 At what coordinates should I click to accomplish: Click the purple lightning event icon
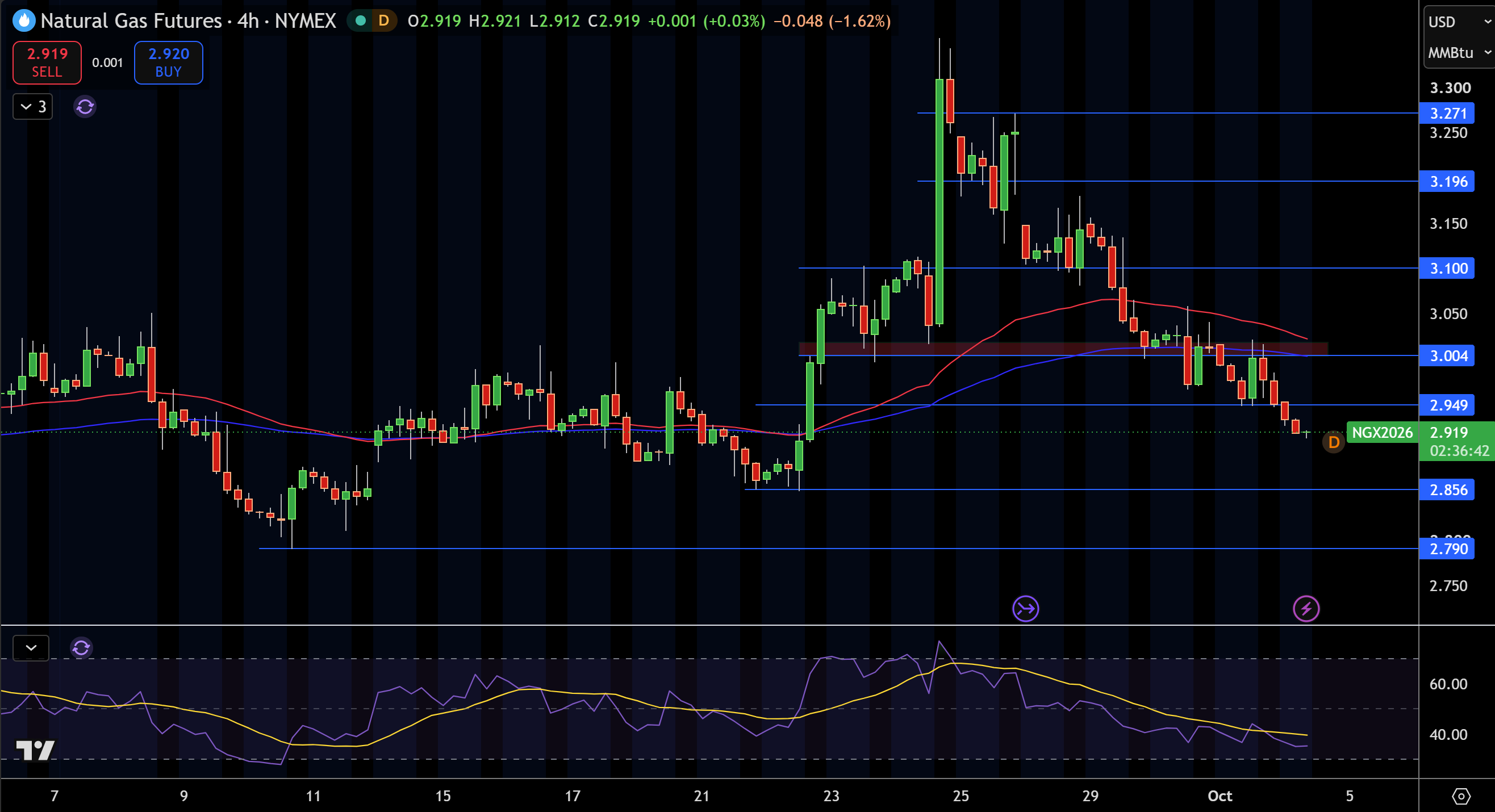coord(1306,609)
